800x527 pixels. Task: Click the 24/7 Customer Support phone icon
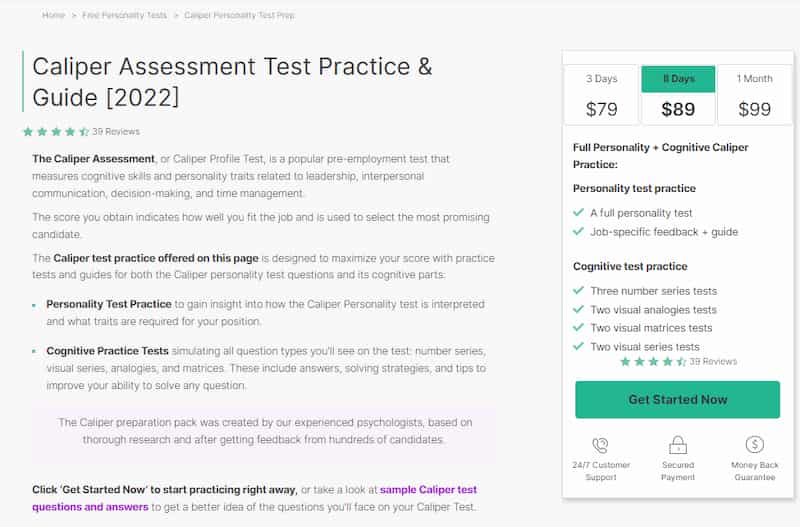point(601,445)
